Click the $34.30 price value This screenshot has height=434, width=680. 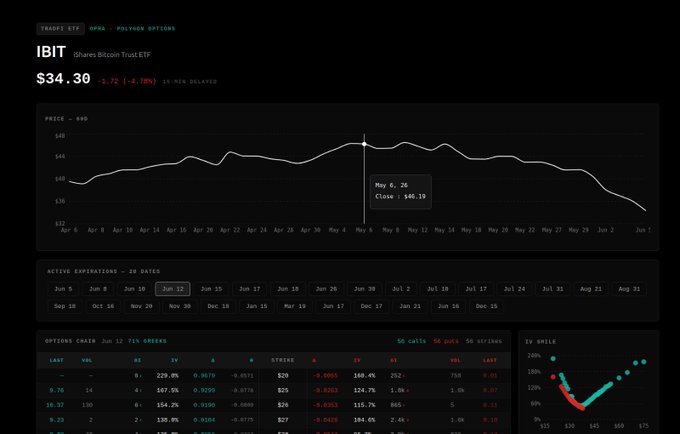tap(63, 78)
